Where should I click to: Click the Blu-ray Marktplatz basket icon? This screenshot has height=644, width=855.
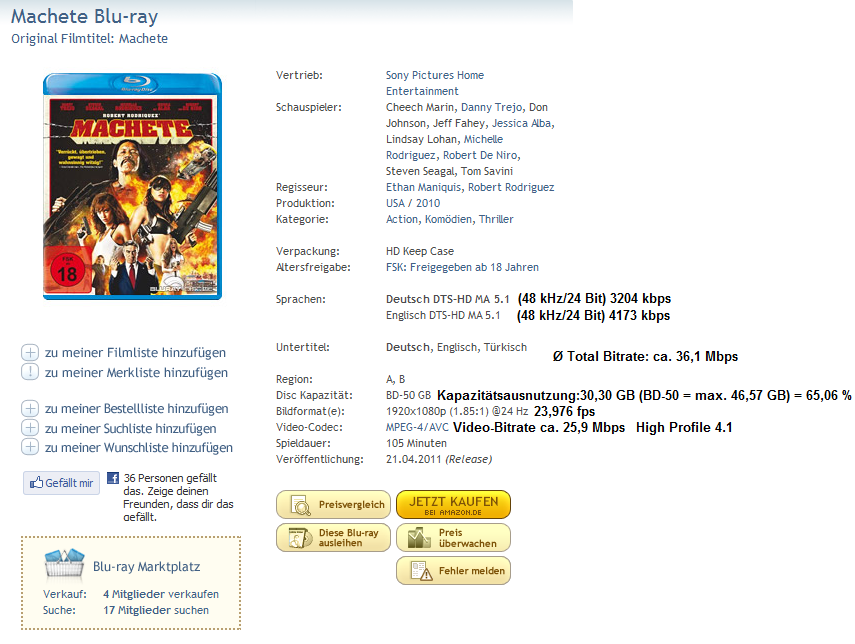coord(65,563)
